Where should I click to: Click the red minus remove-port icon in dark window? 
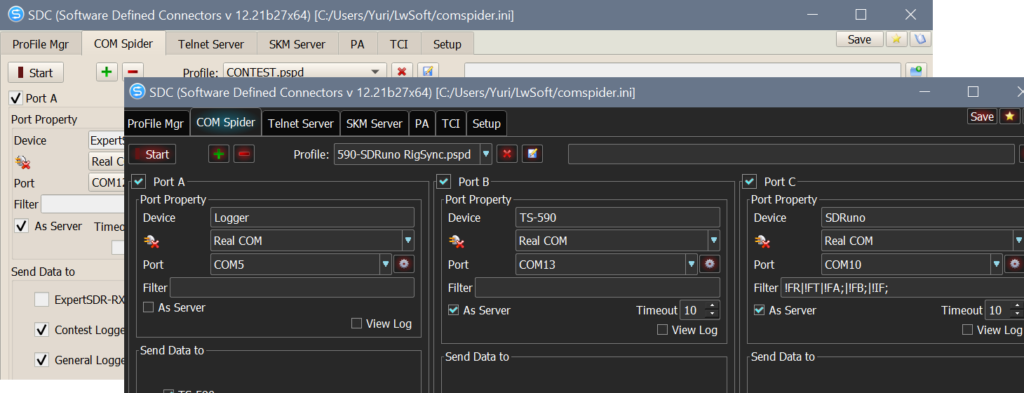(x=244, y=154)
